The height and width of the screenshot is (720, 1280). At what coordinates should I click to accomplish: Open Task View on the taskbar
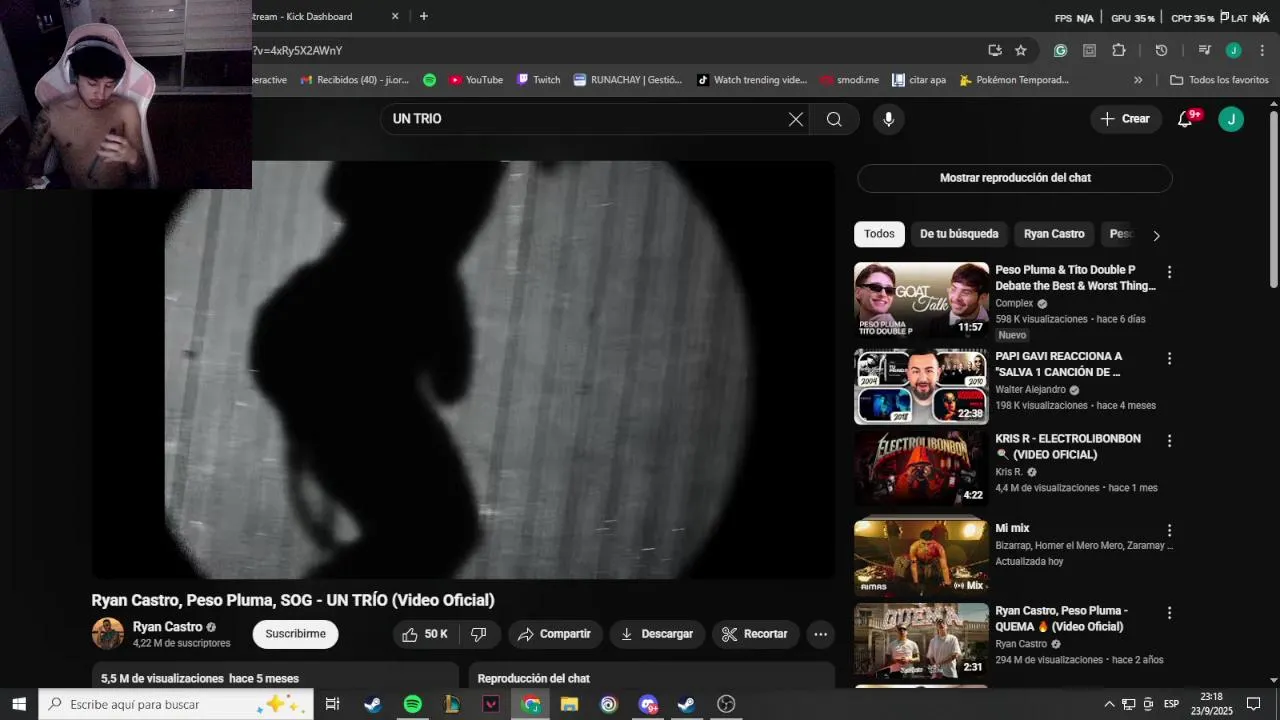coord(333,704)
